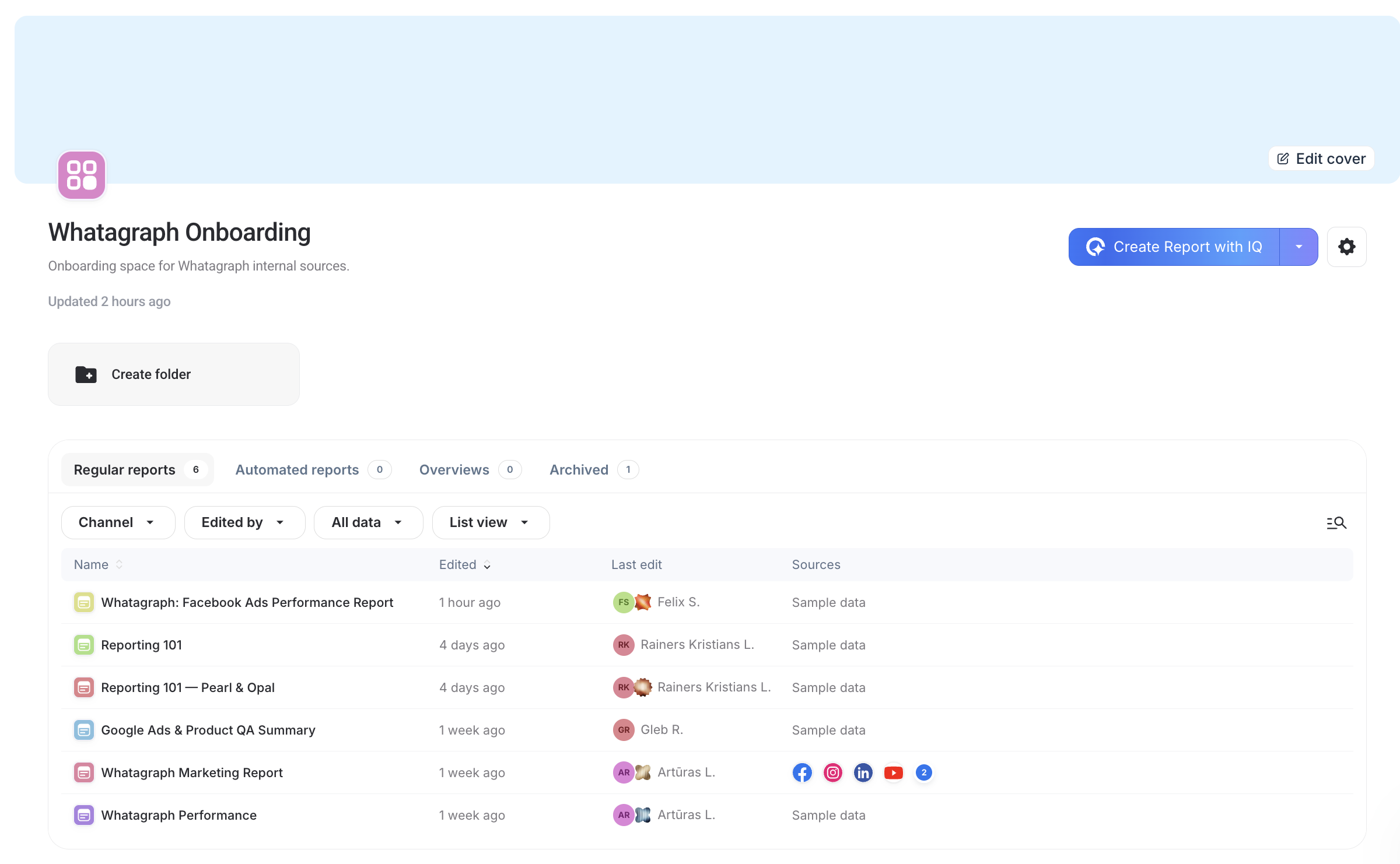Click the Whatagraph Onboarding title
Screen dimensions: 1400x864
[x=180, y=232]
